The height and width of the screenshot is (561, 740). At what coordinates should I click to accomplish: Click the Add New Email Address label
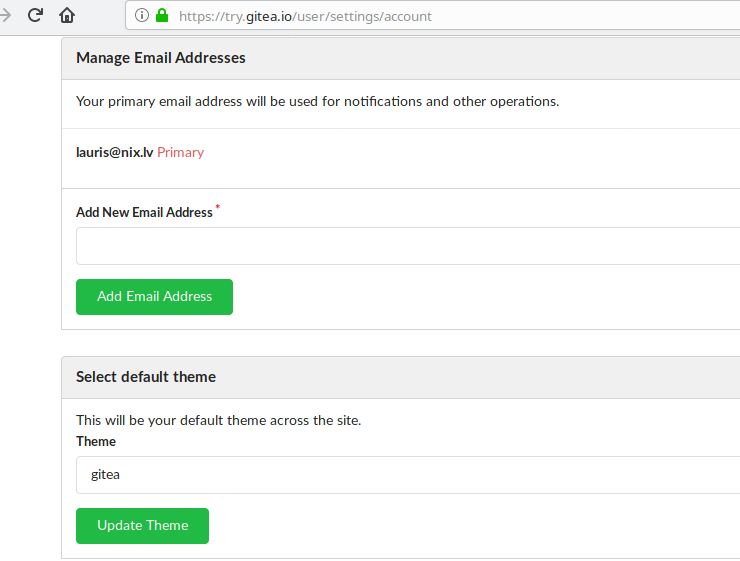click(x=144, y=212)
